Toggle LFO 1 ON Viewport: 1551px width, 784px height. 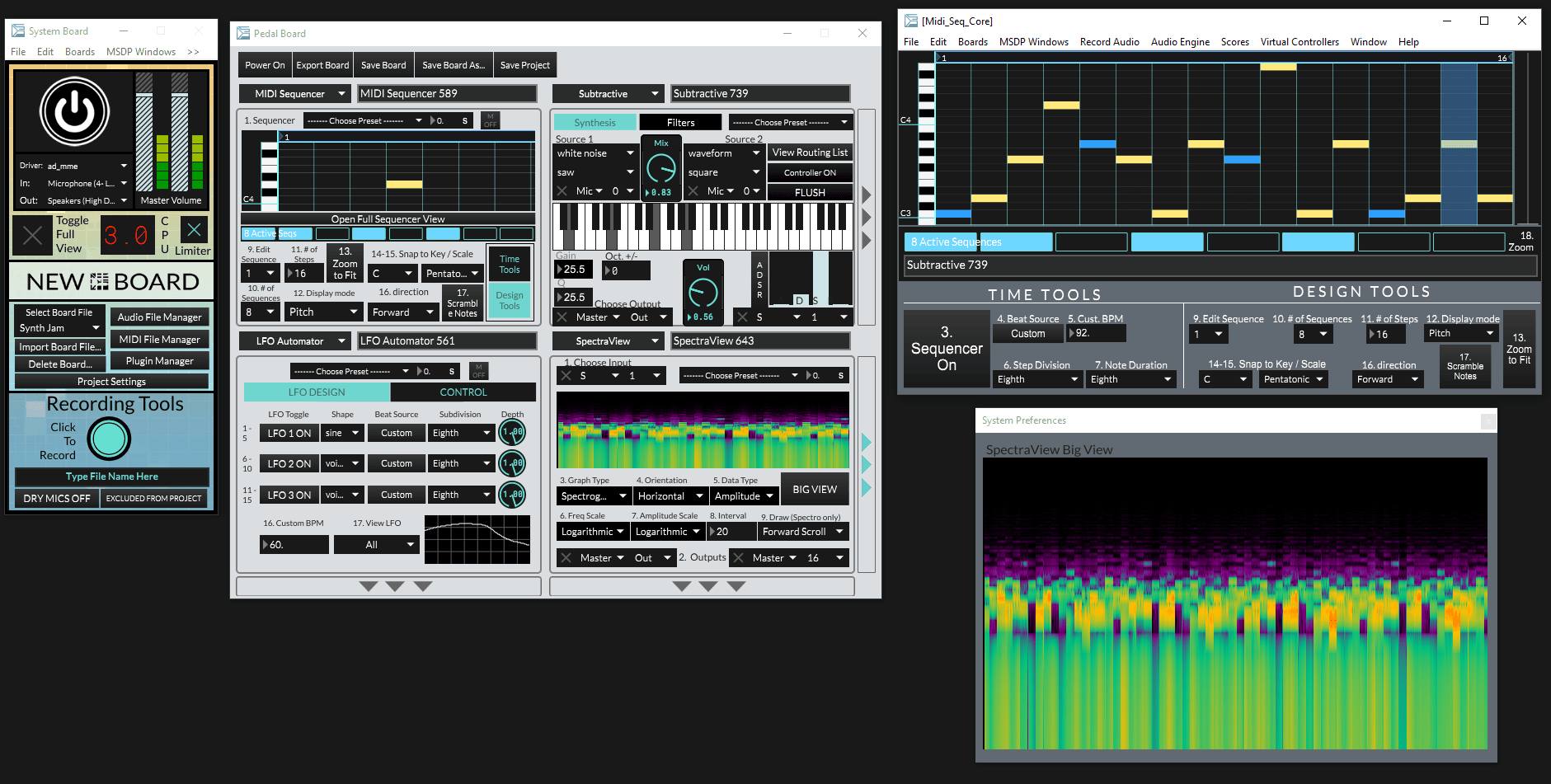(x=289, y=433)
